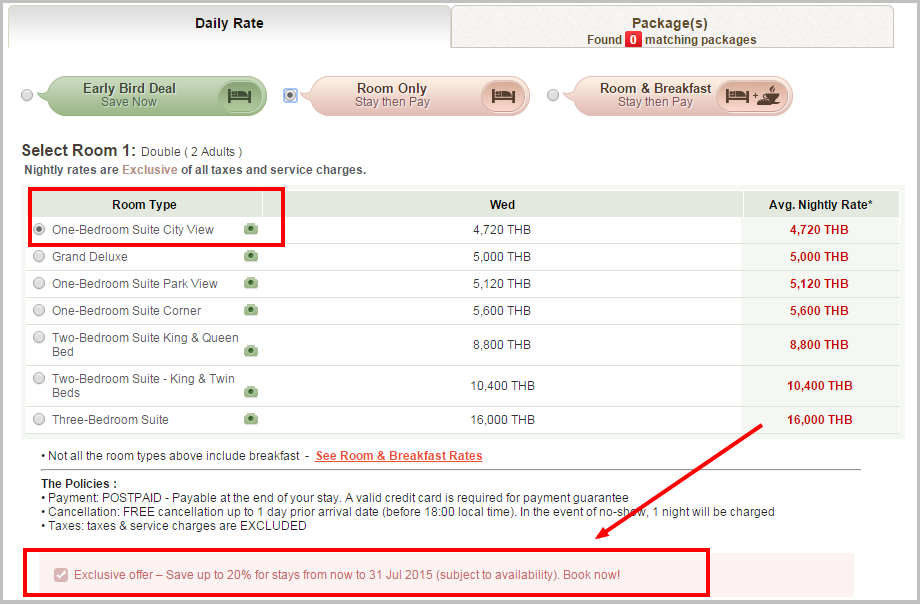Choose Grand Deluxe radio button

39,256
